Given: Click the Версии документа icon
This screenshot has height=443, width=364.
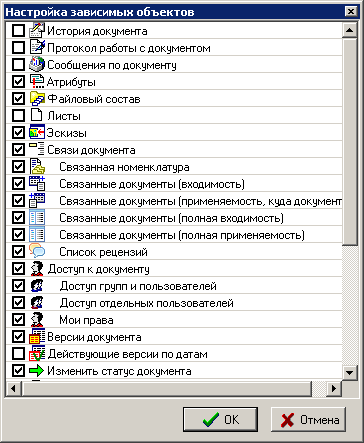Looking at the screenshot, I should click(37, 336).
